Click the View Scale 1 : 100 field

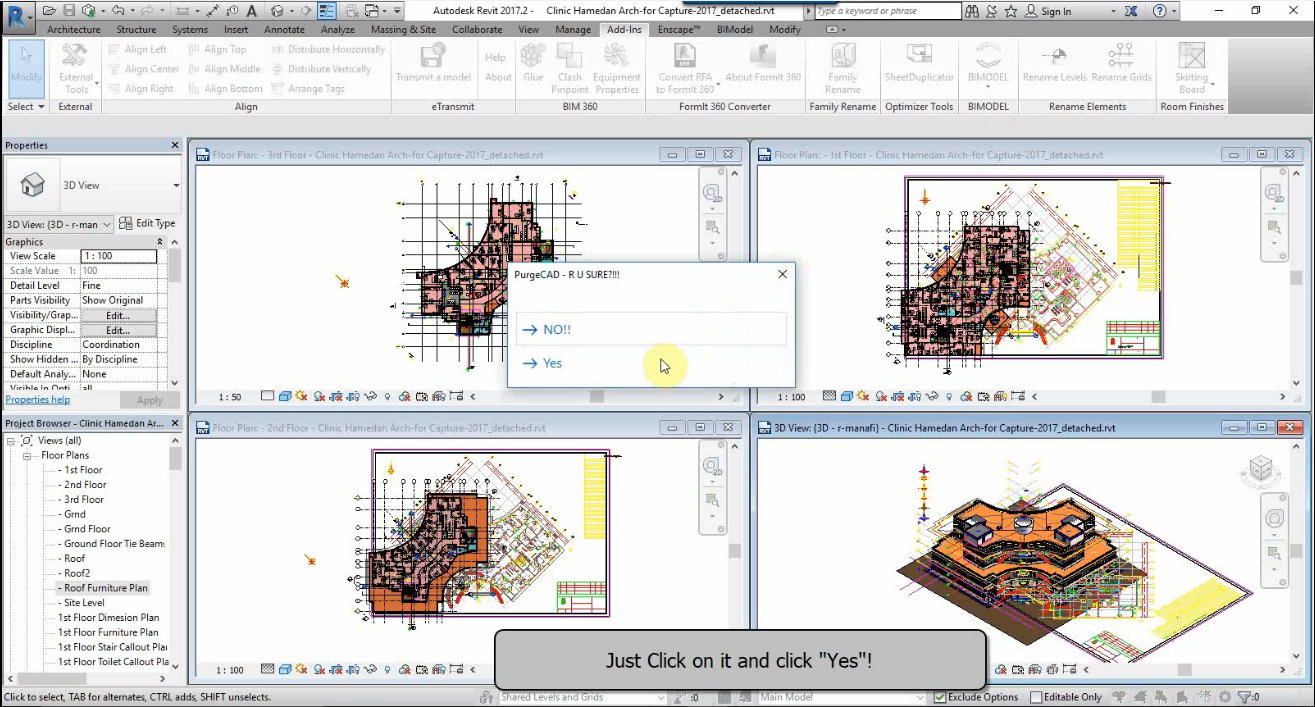point(118,256)
